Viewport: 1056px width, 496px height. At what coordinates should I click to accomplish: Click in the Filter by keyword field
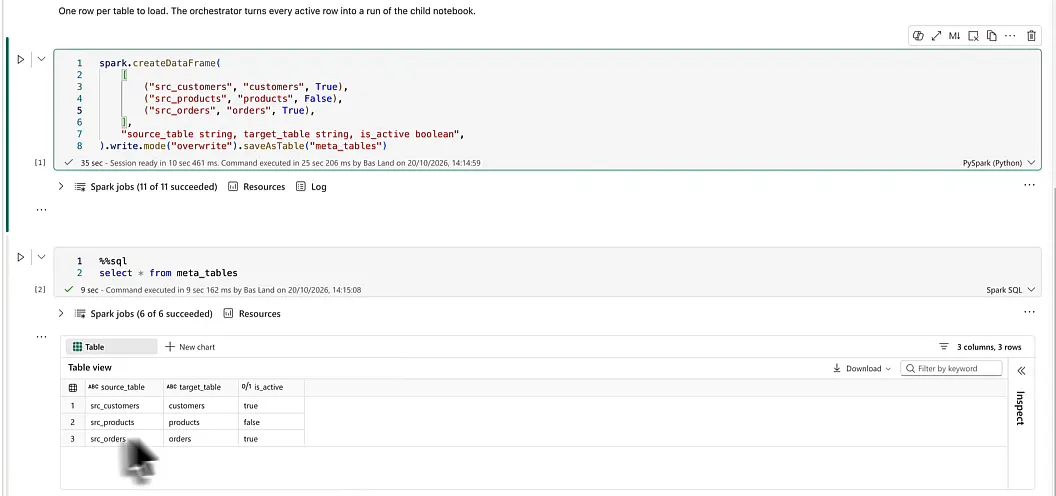point(951,369)
